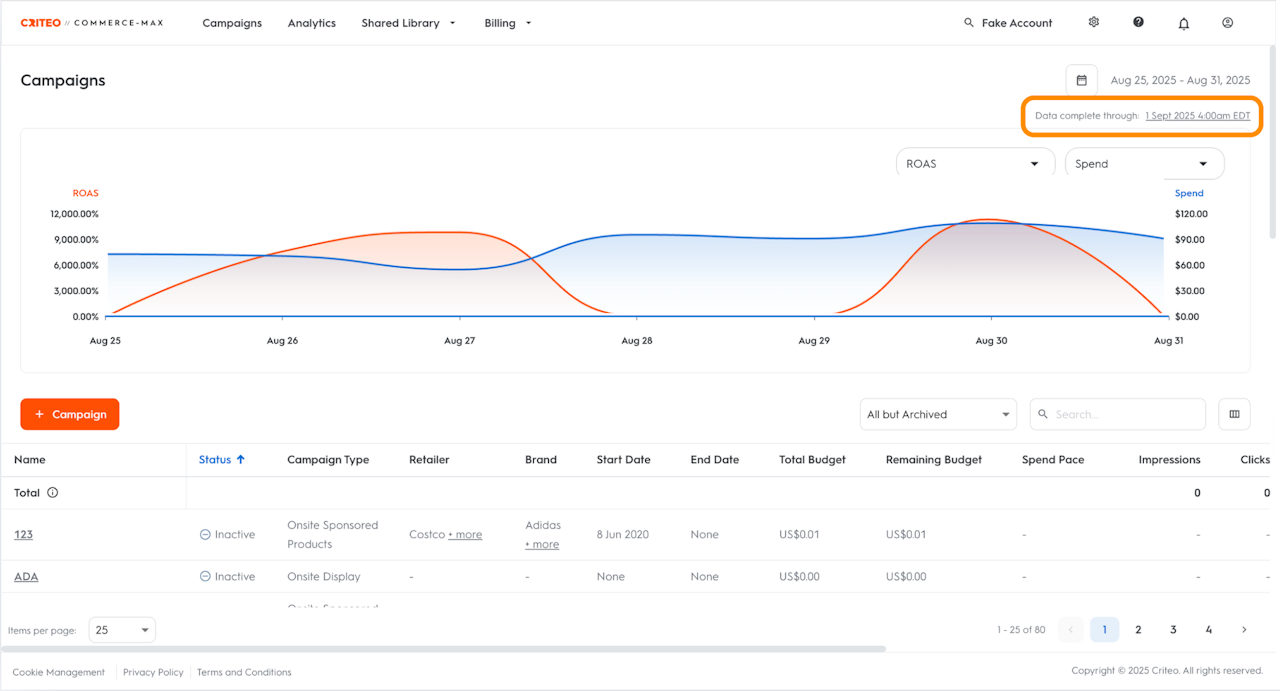
Task: Go to next page arrow
Action: pyautogui.click(x=1244, y=630)
